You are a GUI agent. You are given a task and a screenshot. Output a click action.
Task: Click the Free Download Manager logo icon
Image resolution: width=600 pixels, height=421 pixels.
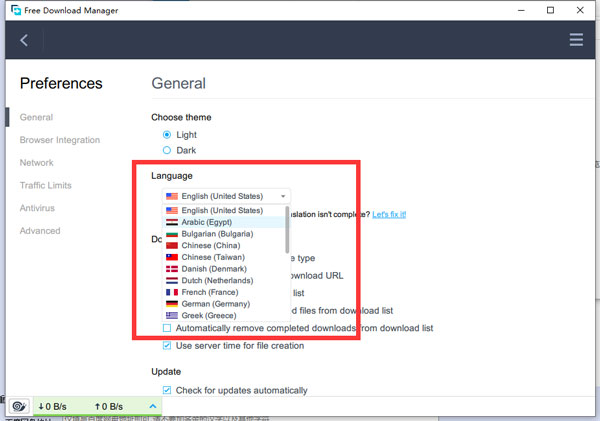click(x=16, y=10)
